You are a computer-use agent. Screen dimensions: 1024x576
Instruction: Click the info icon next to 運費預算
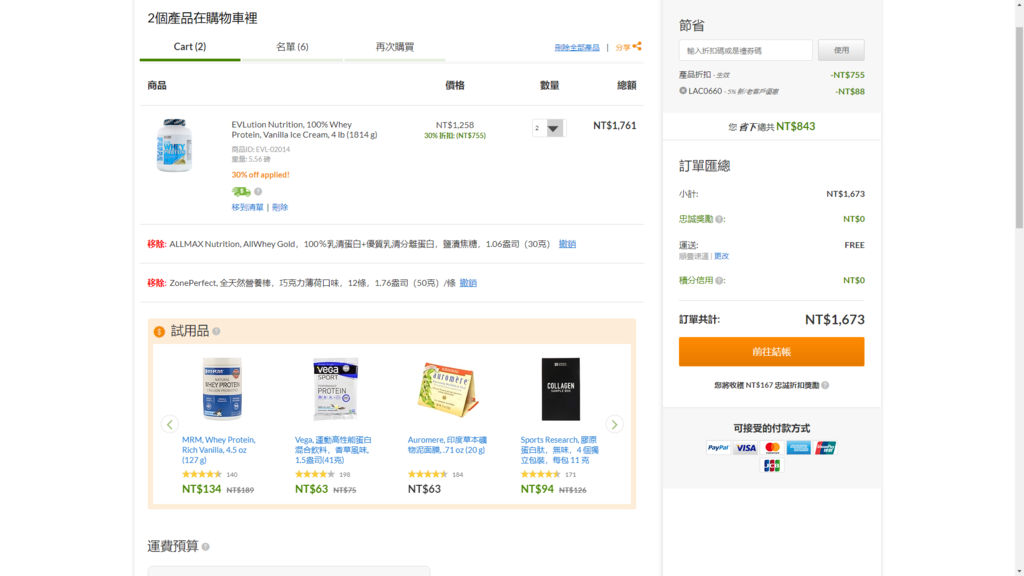pyautogui.click(x=206, y=547)
